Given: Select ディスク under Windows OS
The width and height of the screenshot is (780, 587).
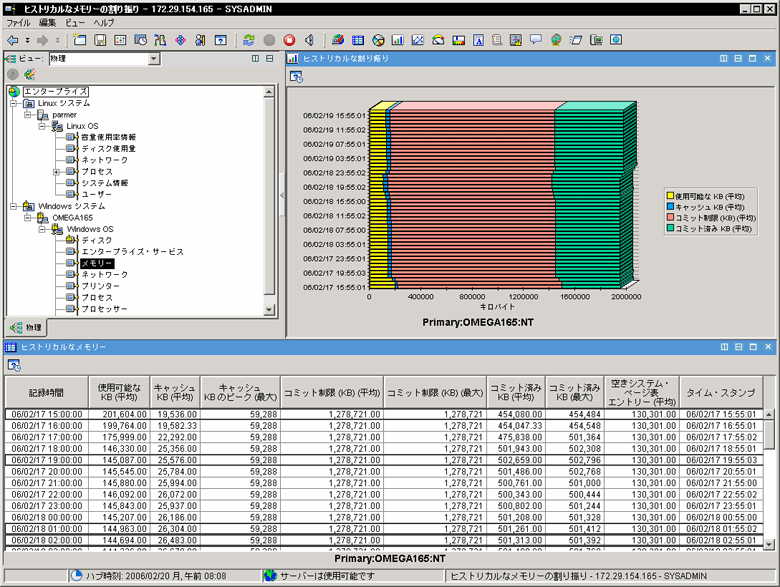Looking at the screenshot, I should pos(97,240).
